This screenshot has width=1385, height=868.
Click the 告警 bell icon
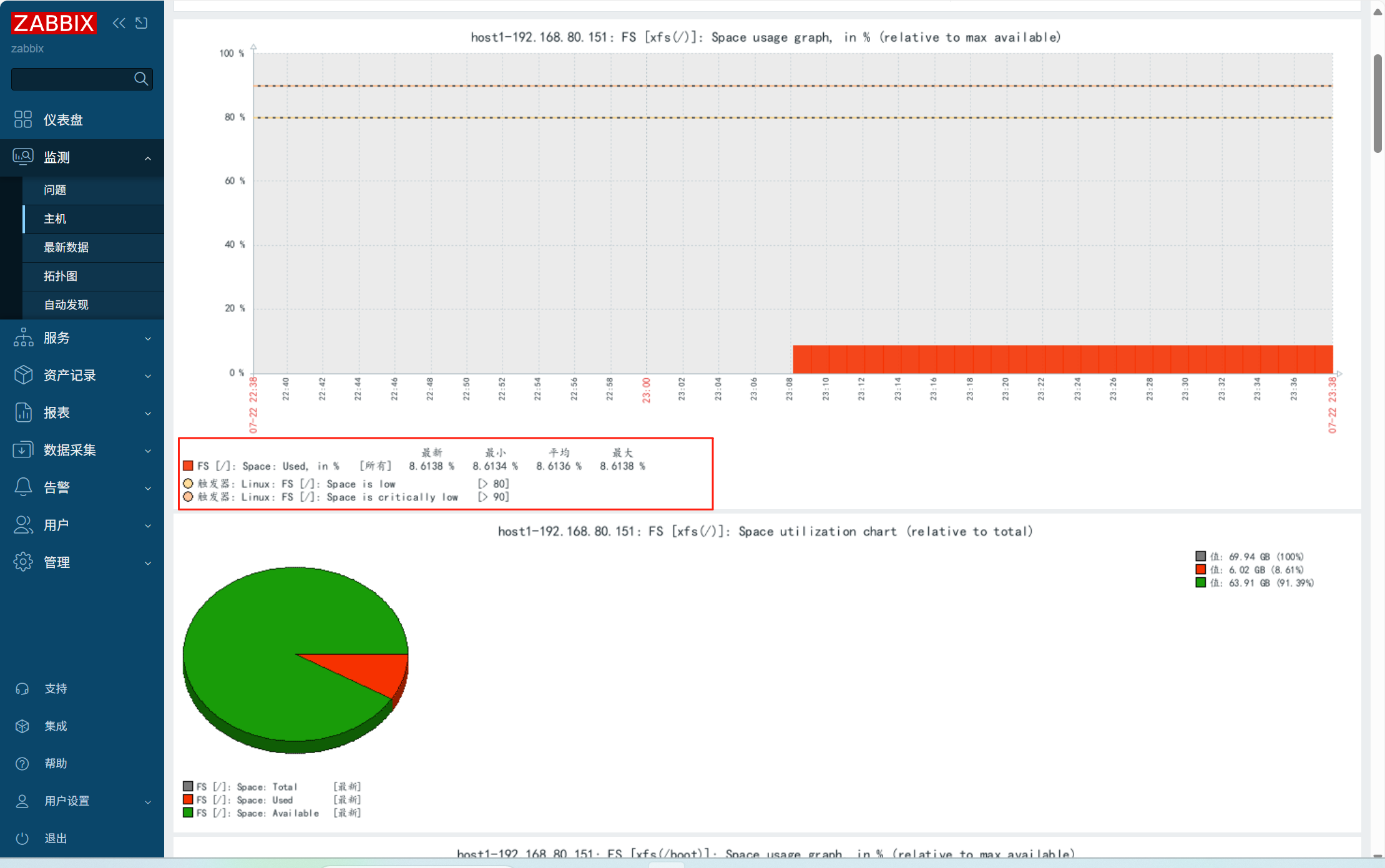point(23,487)
